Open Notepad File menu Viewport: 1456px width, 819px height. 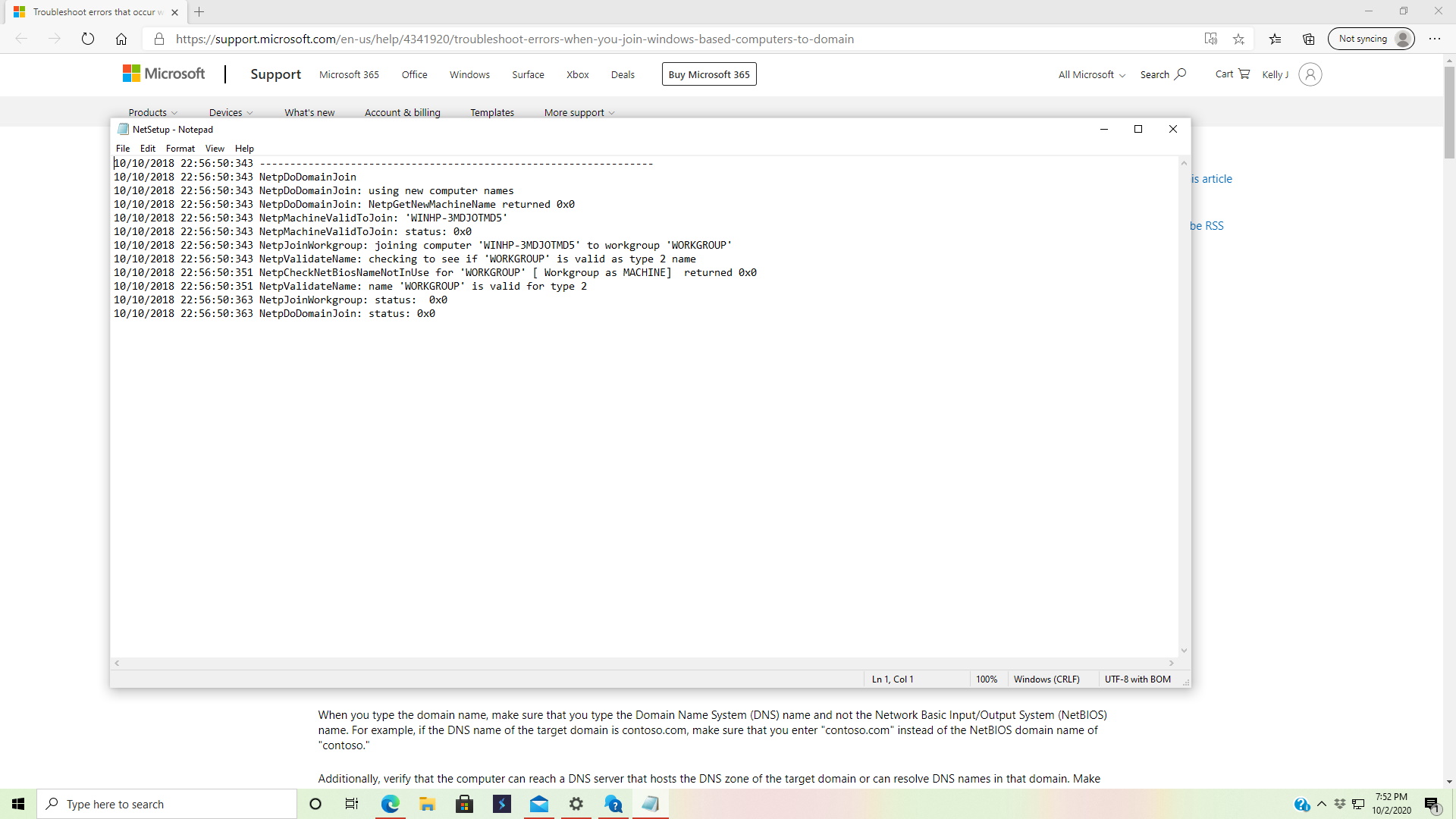coord(123,149)
